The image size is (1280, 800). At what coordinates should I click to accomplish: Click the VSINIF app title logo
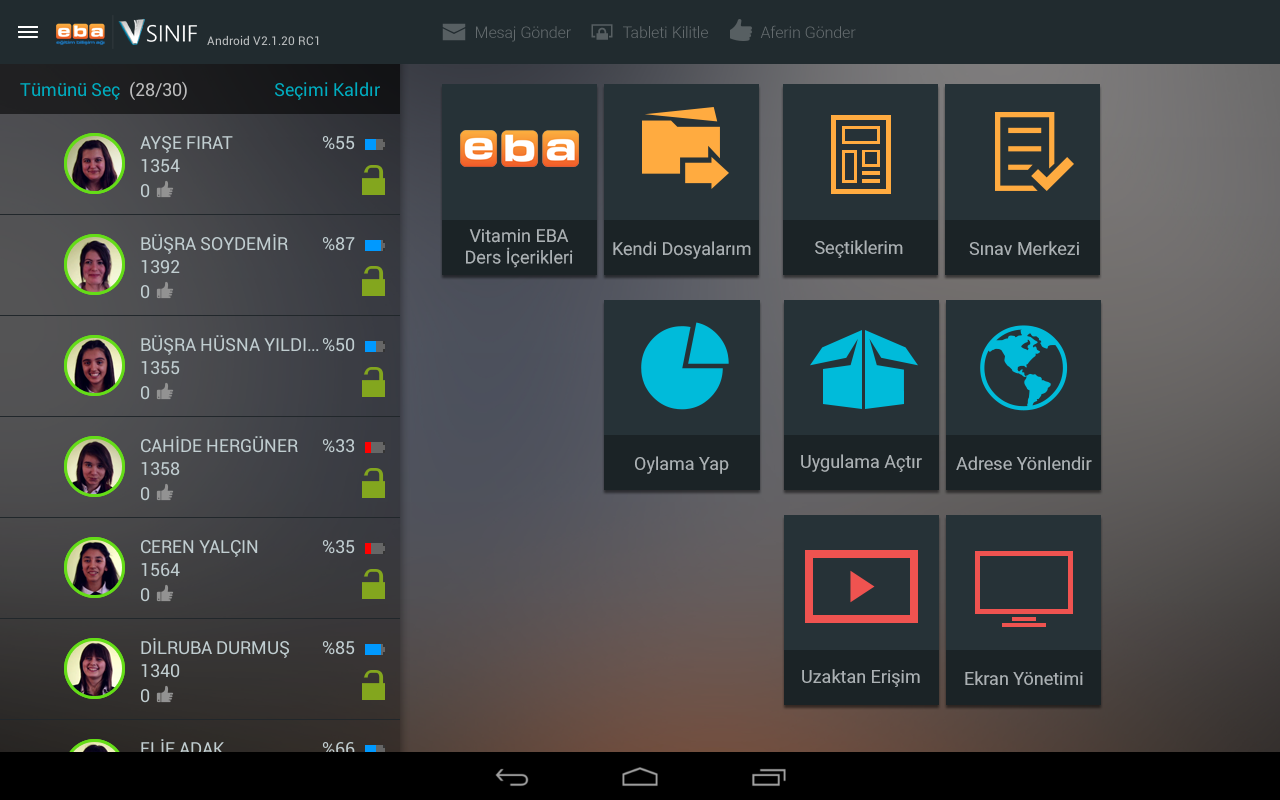159,33
